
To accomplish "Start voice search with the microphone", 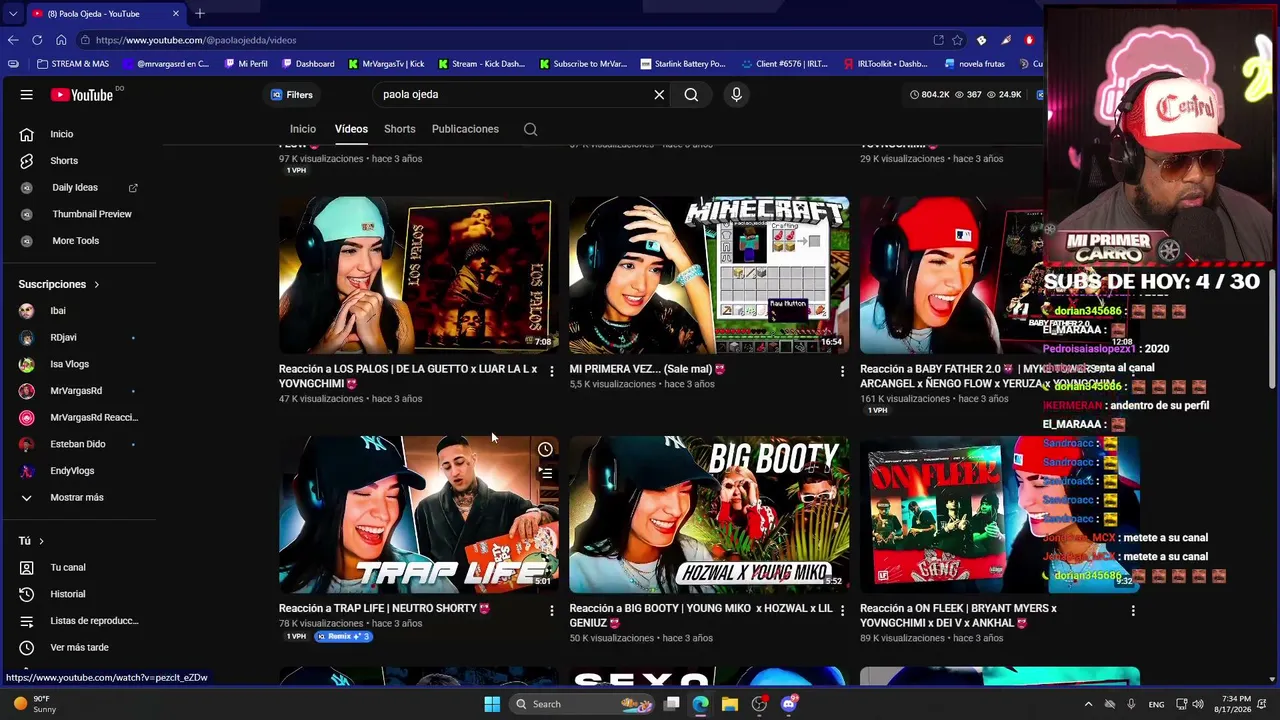I will click(x=736, y=95).
